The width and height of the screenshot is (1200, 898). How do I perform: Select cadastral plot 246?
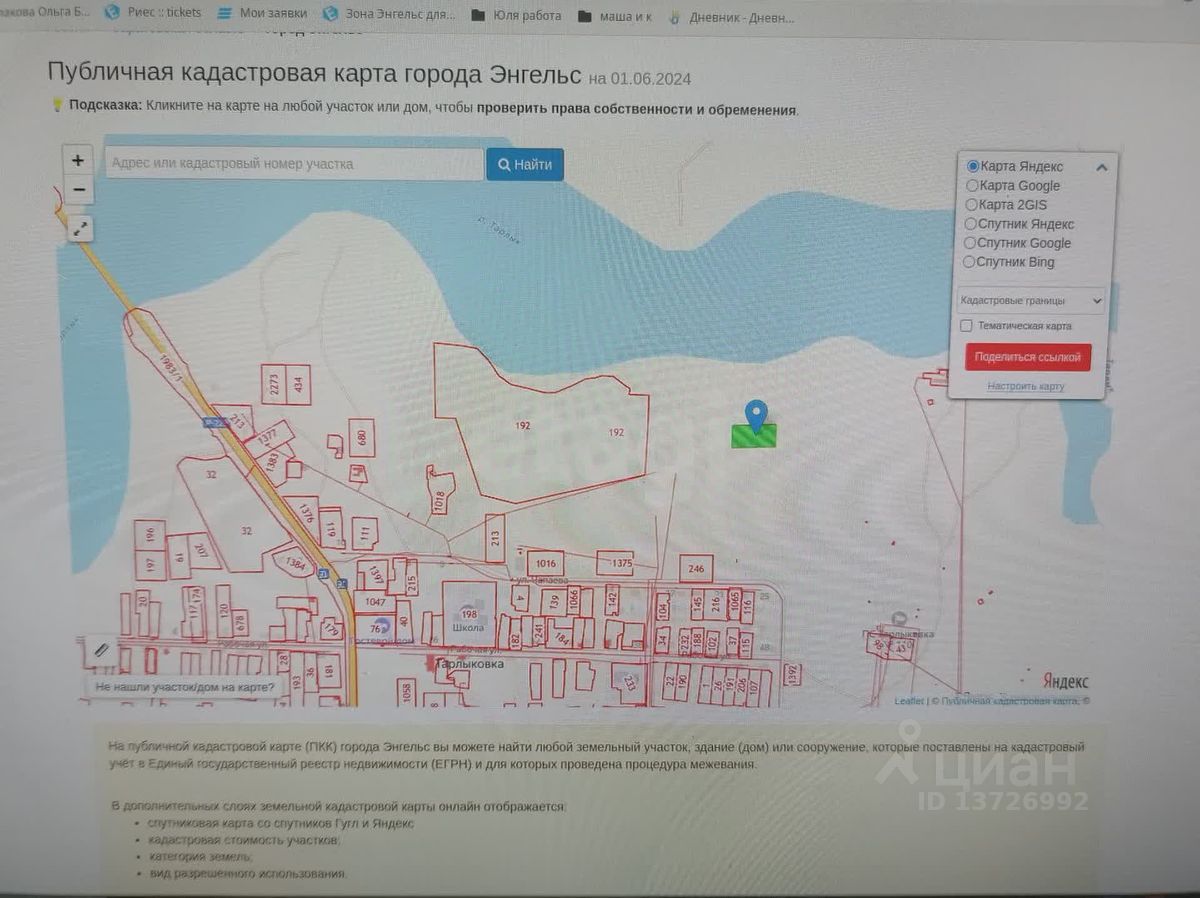click(x=696, y=569)
